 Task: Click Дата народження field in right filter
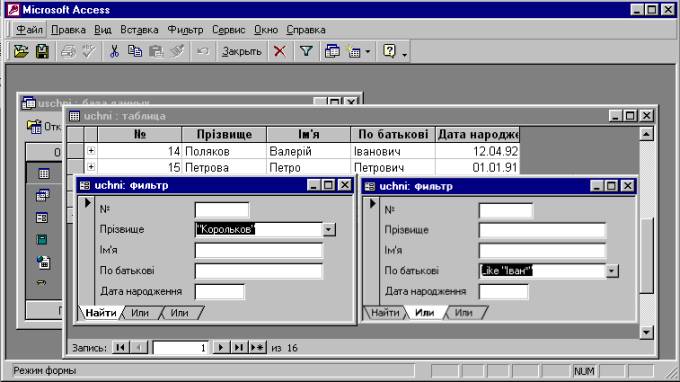coord(504,292)
